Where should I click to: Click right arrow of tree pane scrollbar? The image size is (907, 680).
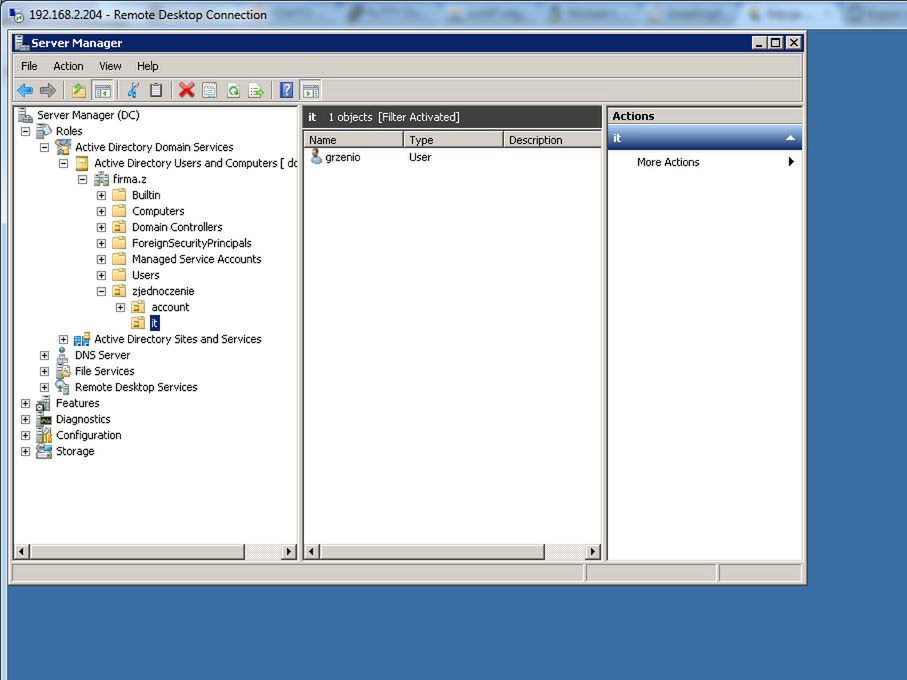click(x=289, y=552)
